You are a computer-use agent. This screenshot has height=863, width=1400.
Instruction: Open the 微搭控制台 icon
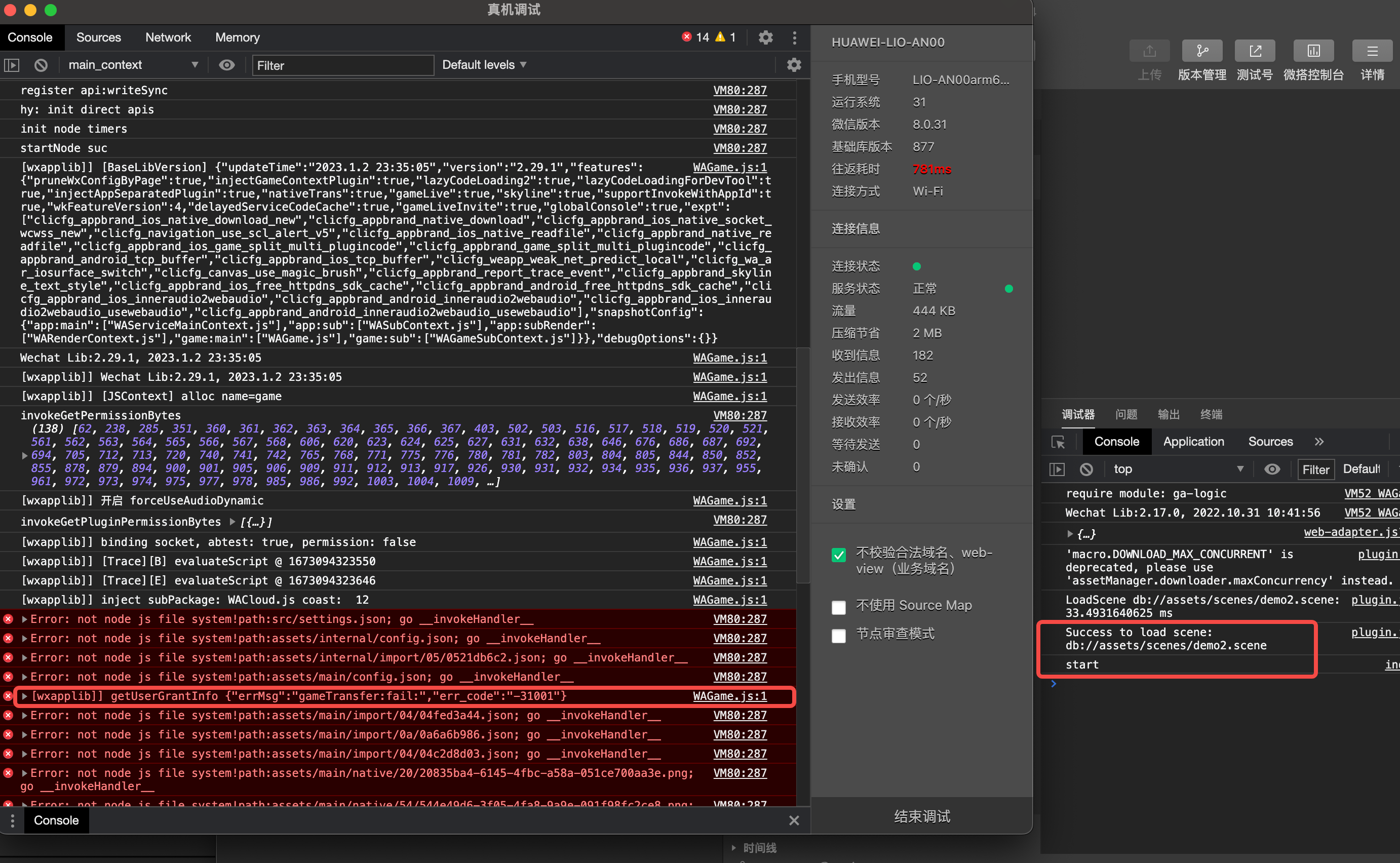click(x=1313, y=51)
